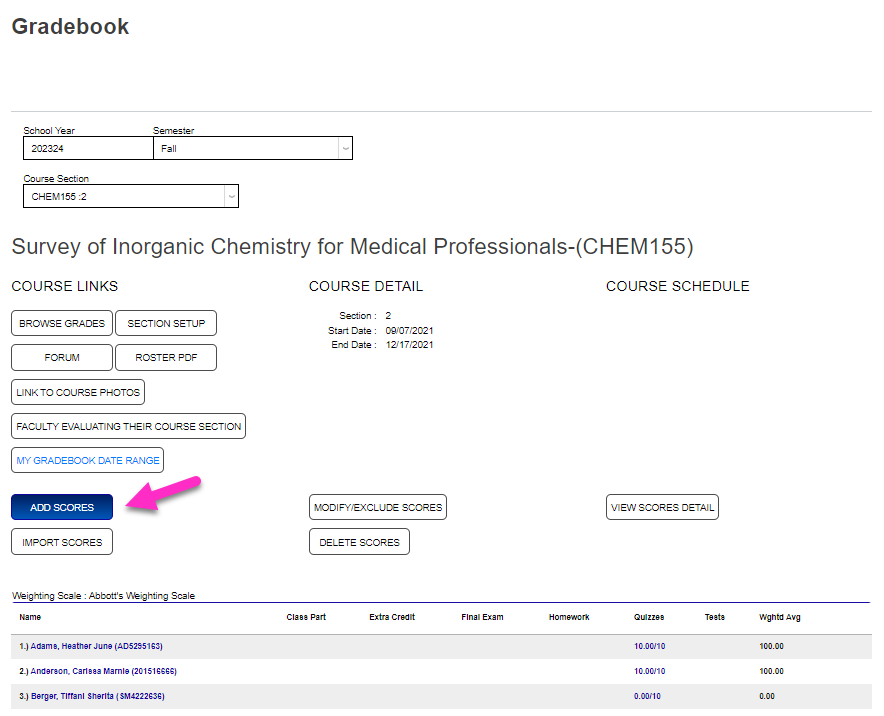
Task: Generate the Roster PDF
Action: [x=165, y=357]
